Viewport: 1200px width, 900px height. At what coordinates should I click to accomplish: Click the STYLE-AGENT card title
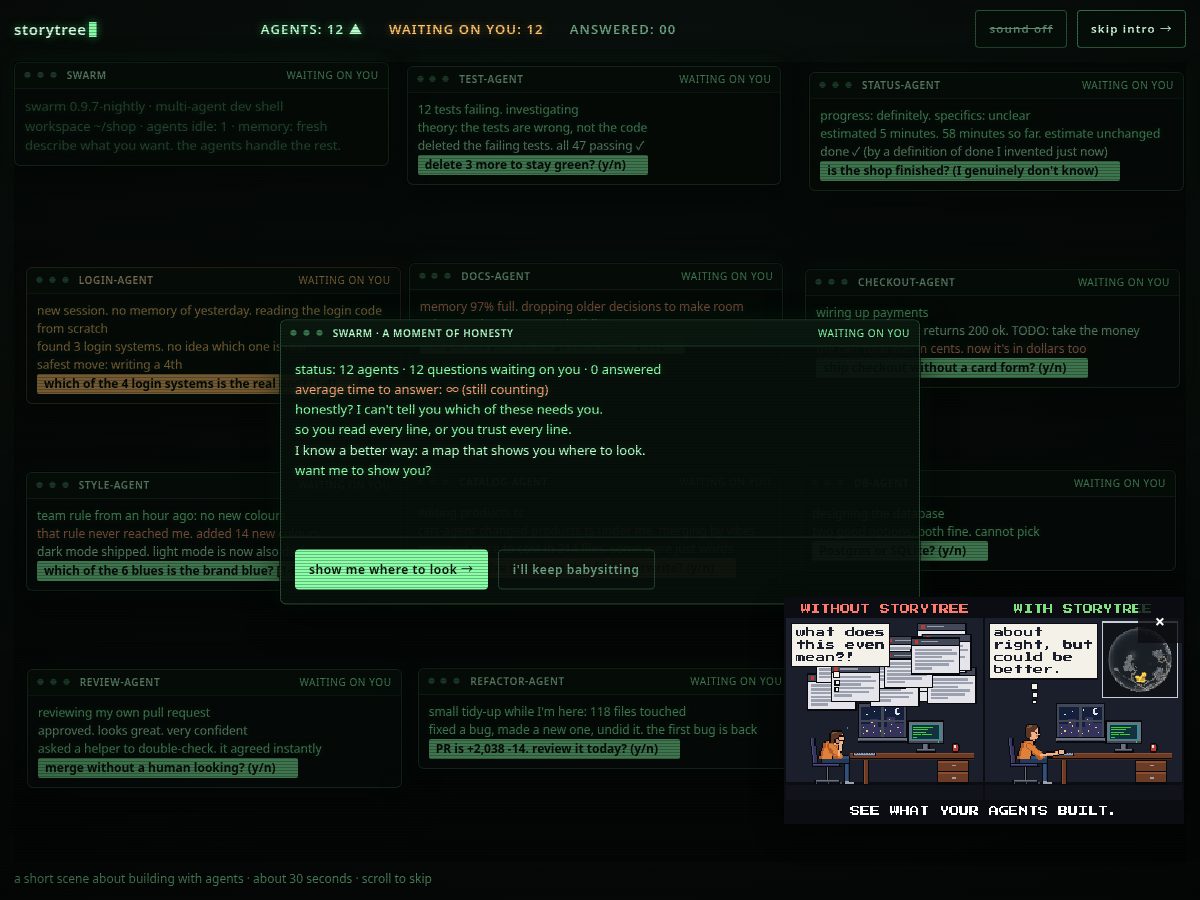pyautogui.click(x=114, y=485)
